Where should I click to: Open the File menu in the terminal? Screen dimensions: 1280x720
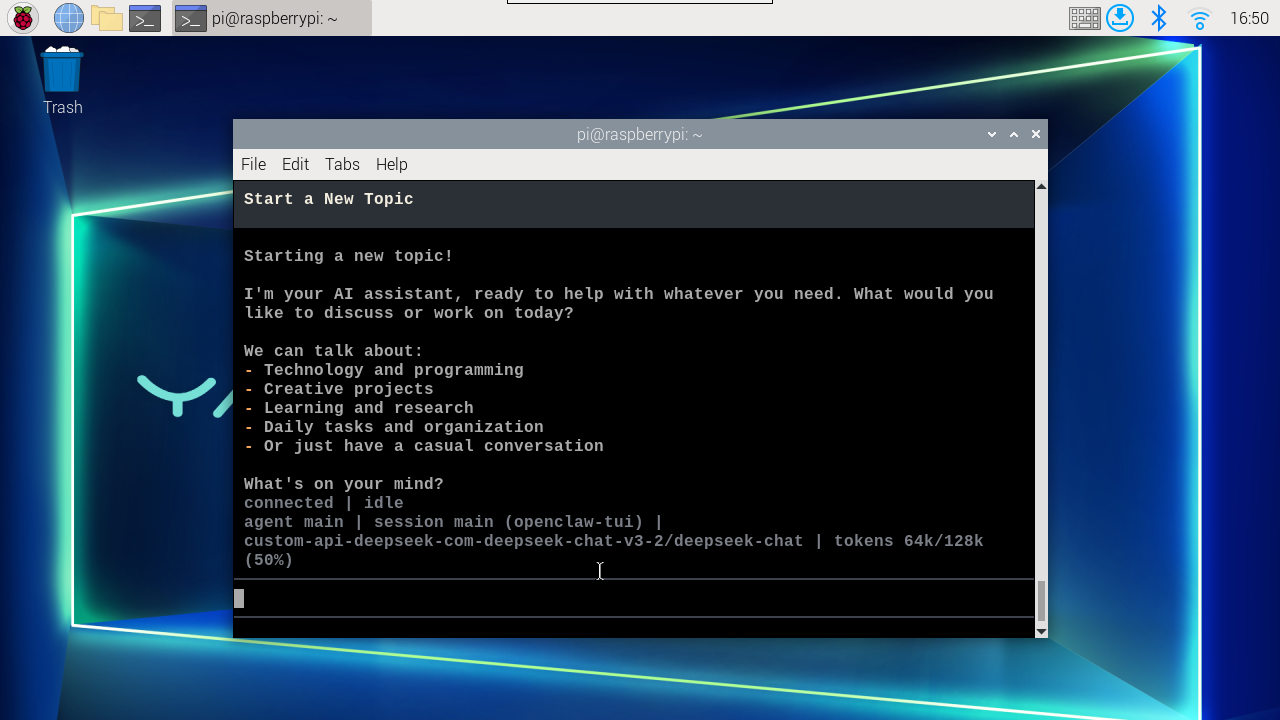pos(253,164)
